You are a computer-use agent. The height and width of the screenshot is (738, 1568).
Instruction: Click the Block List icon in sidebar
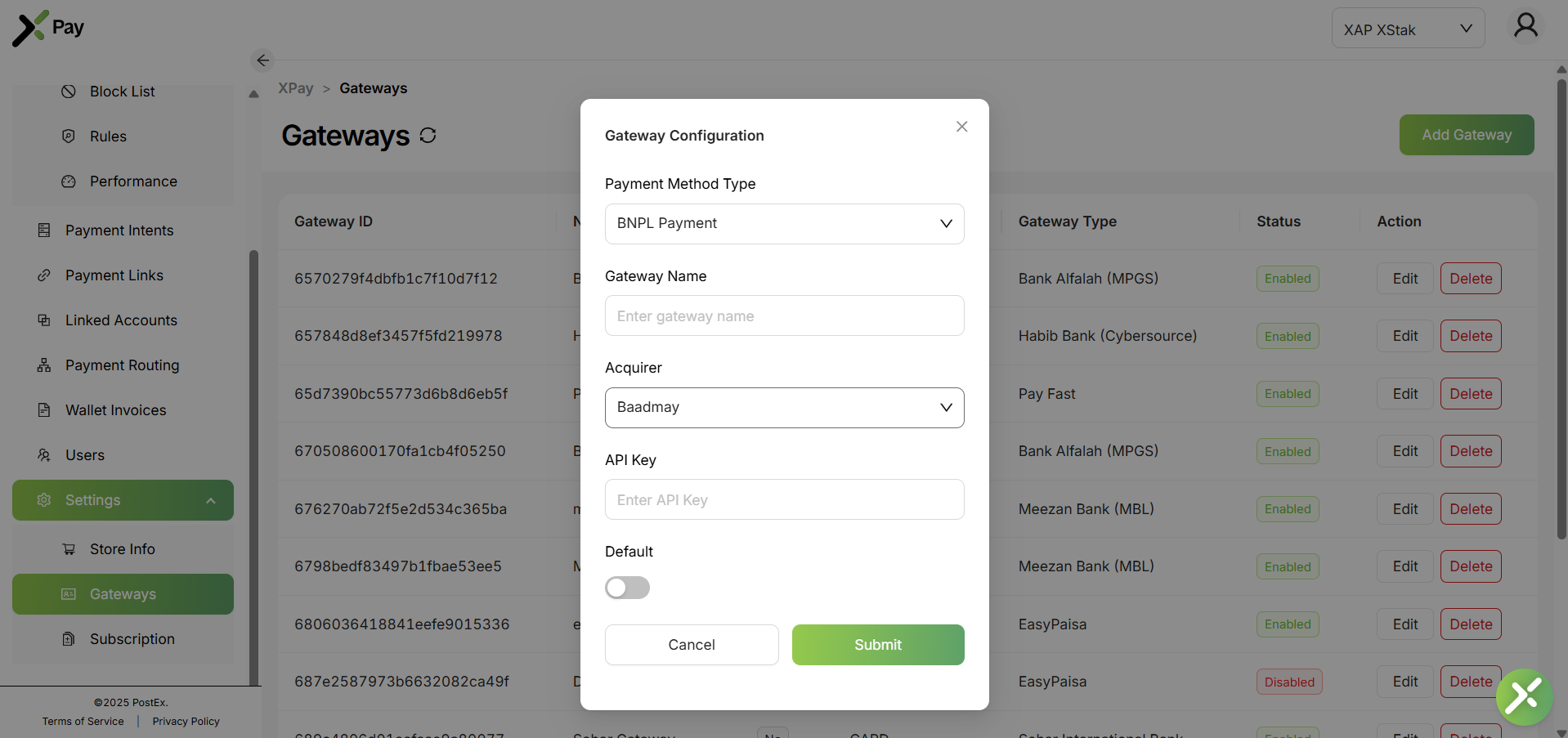coord(69,92)
